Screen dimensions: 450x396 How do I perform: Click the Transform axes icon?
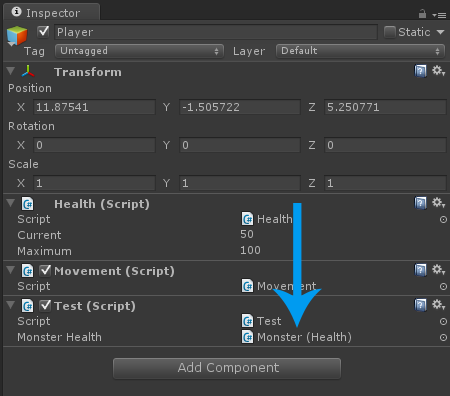pos(28,71)
